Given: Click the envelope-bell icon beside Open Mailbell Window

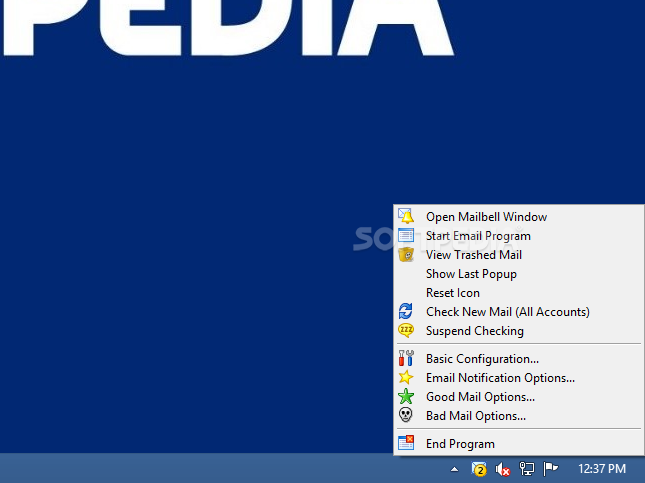Looking at the screenshot, I should (406, 216).
